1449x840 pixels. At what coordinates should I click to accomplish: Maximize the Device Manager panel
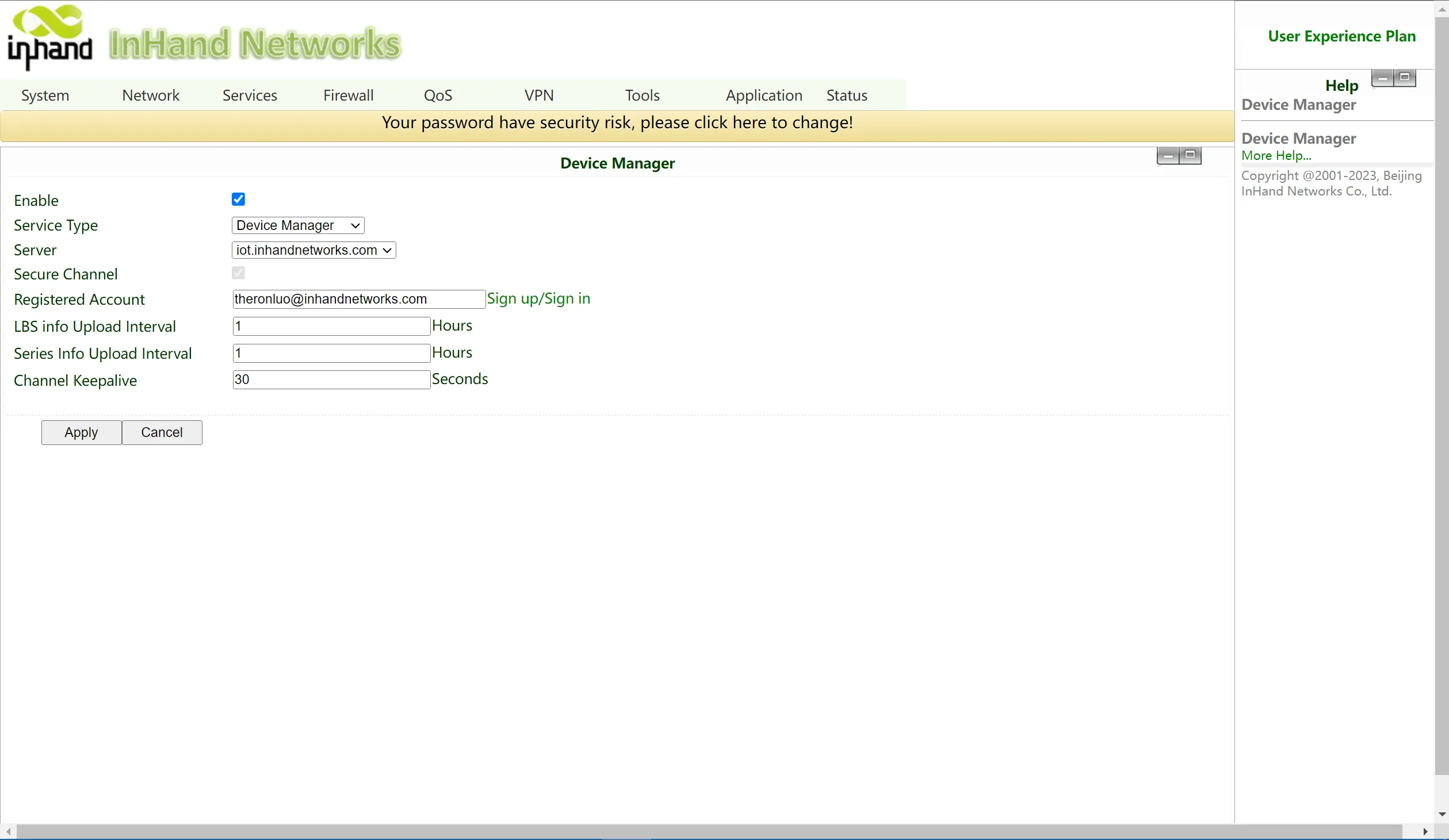click(1190, 155)
